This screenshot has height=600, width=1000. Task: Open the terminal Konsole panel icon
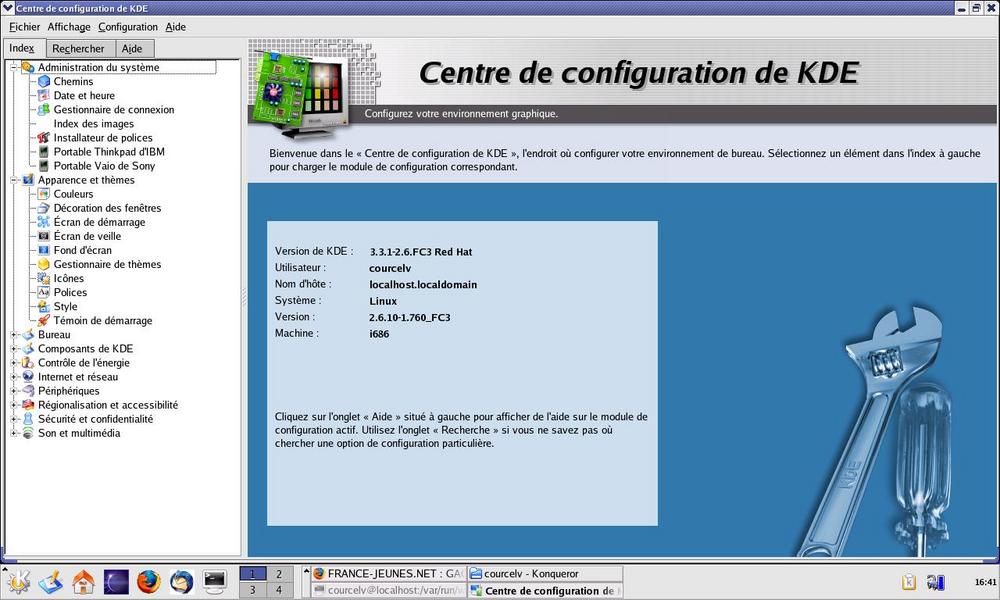(x=214, y=582)
